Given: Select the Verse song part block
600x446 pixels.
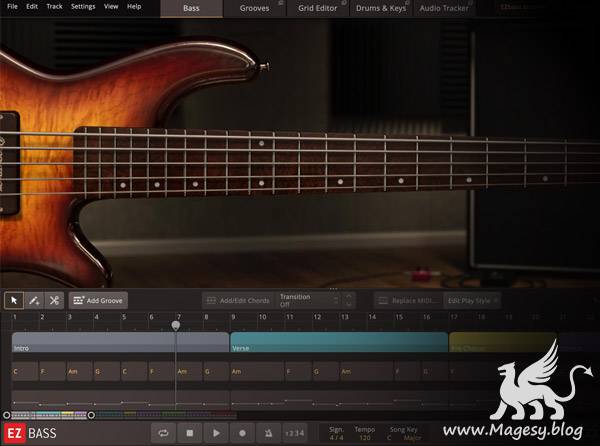Looking at the screenshot, I should pos(339,342).
